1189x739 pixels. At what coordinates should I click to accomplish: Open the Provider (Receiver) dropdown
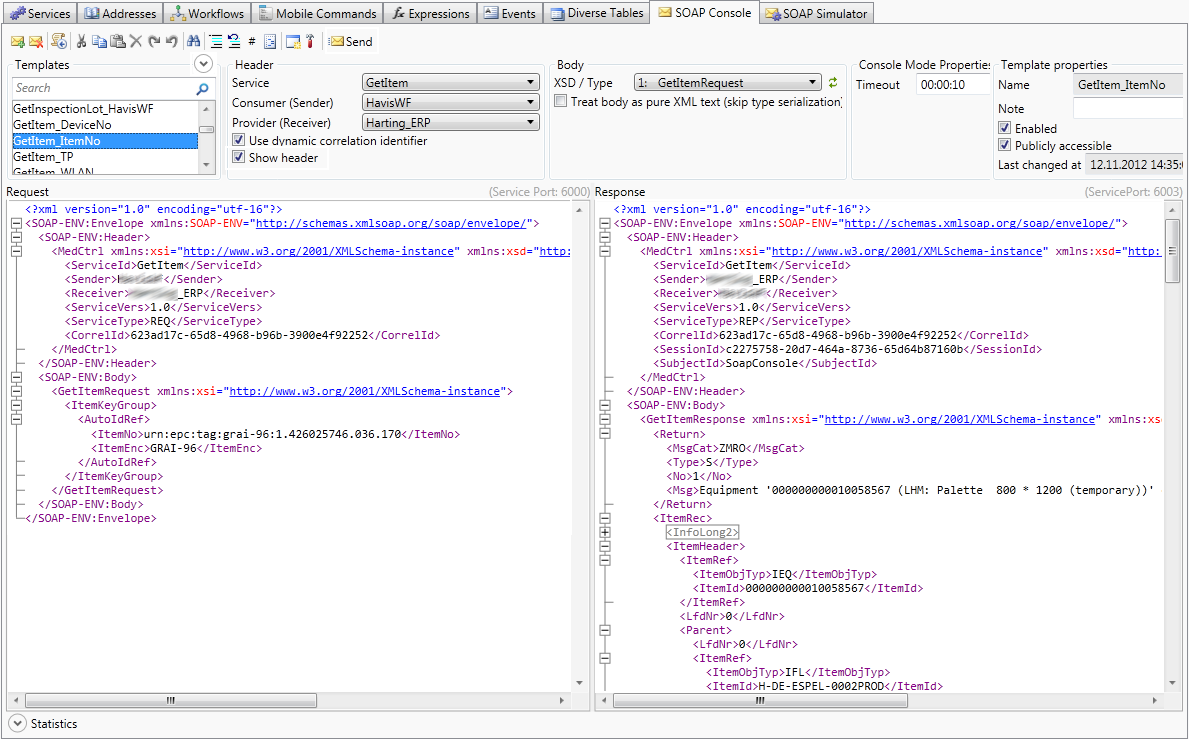click(x=450, y=122)
